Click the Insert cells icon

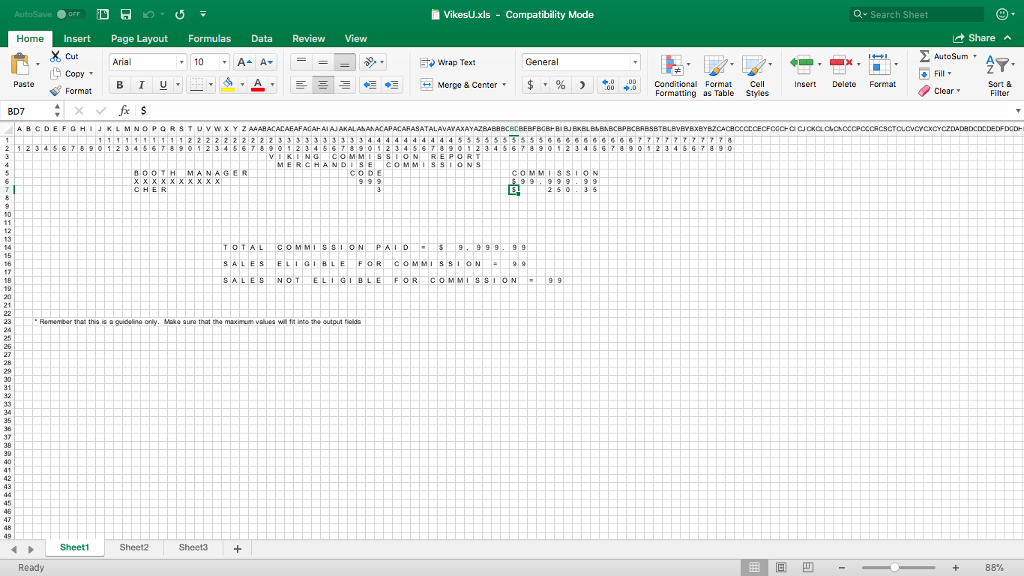(x=802, y=64)
